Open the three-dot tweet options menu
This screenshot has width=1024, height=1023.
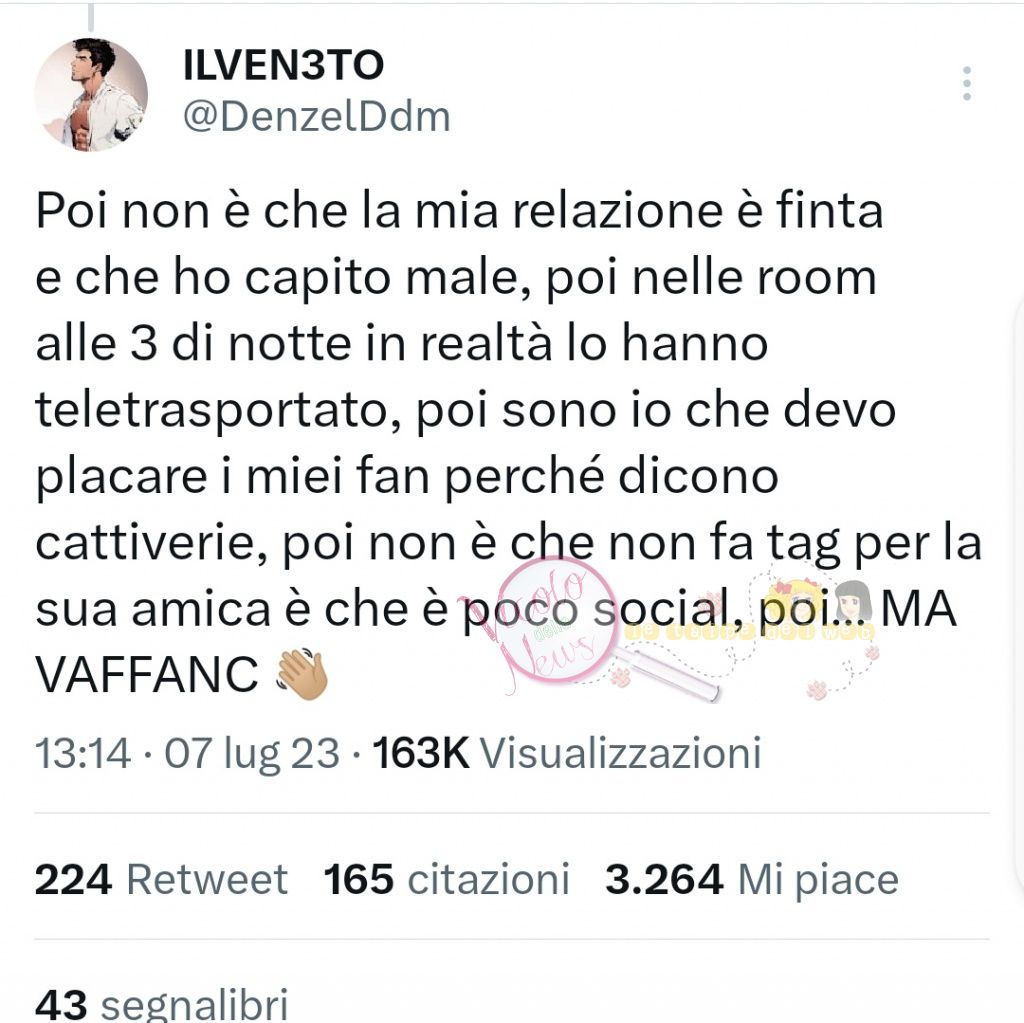tap(967, 84)
